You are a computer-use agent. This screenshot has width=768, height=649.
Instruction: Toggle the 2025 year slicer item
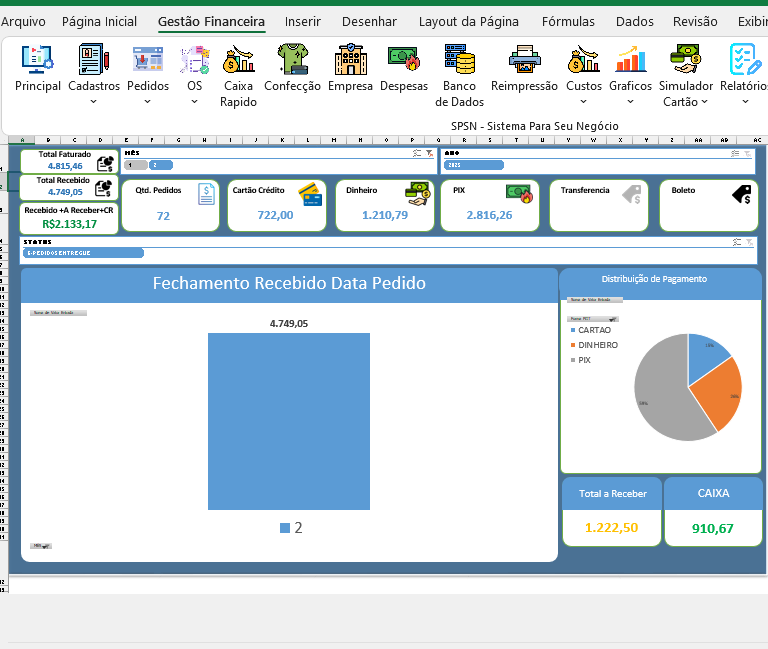tap(474, 165)
